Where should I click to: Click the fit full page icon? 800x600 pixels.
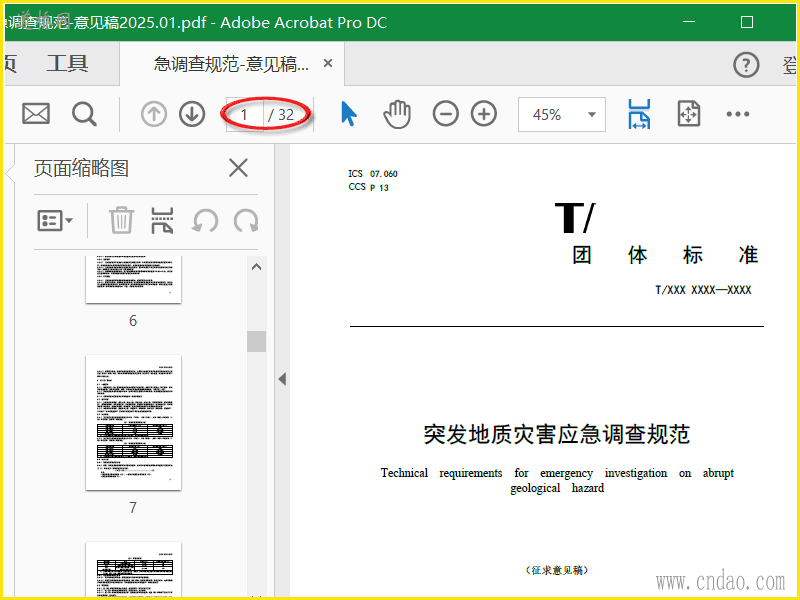click(x=689, y=114)
